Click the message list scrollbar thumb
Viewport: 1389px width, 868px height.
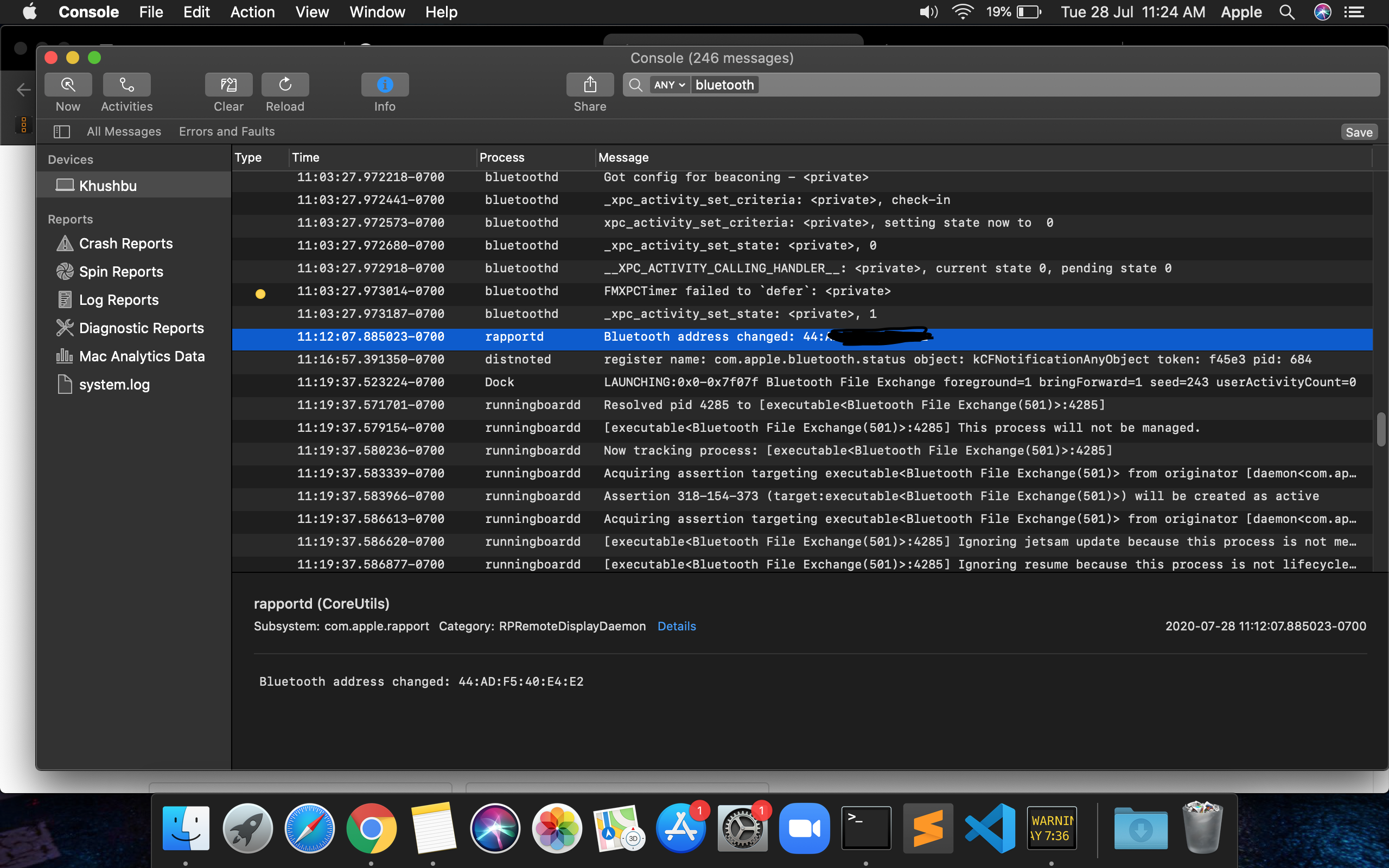click(1380, 429)
